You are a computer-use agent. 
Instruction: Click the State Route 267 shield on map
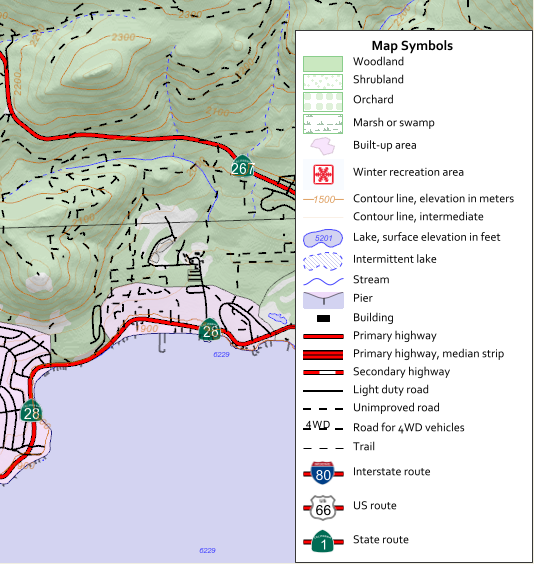(243, 166)
